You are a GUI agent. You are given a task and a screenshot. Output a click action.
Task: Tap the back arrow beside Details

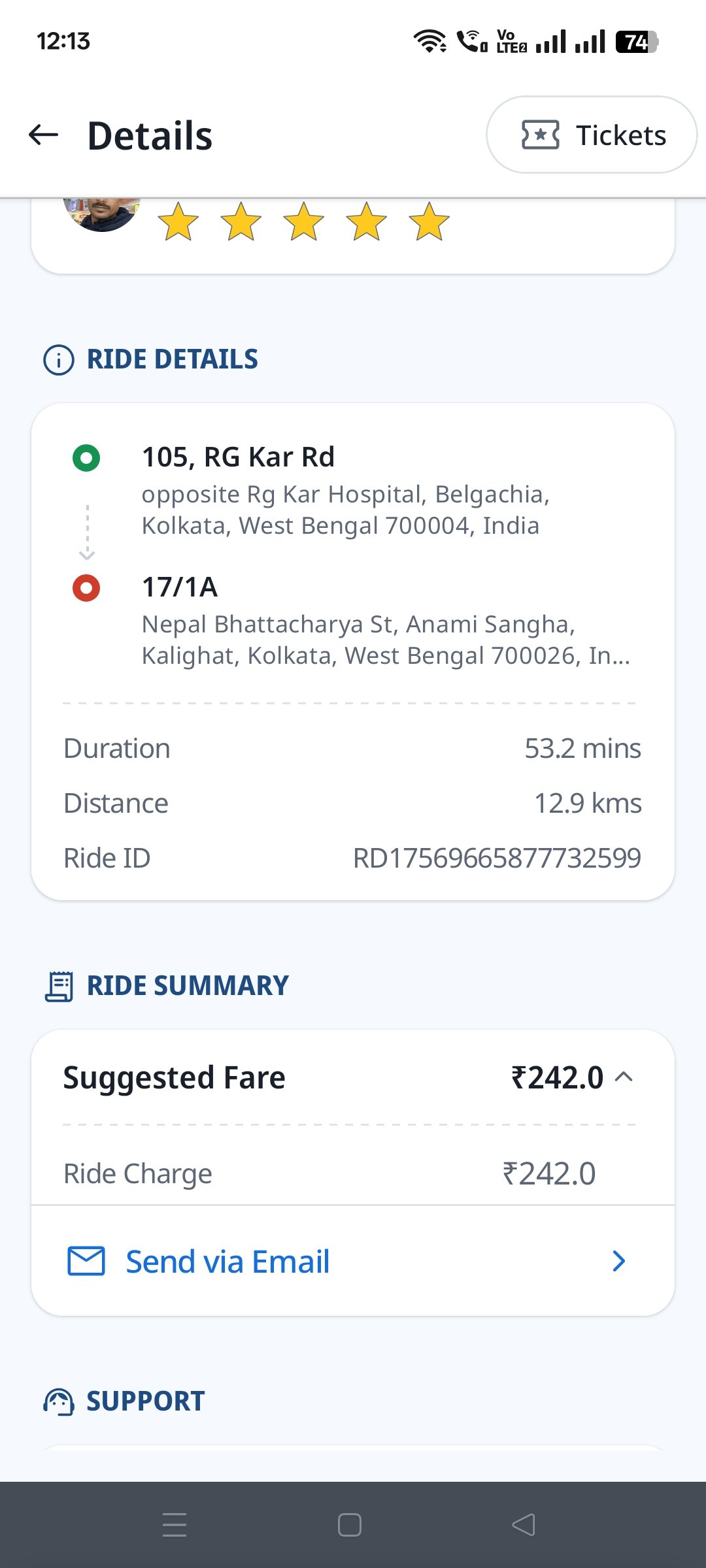(44, 135)
